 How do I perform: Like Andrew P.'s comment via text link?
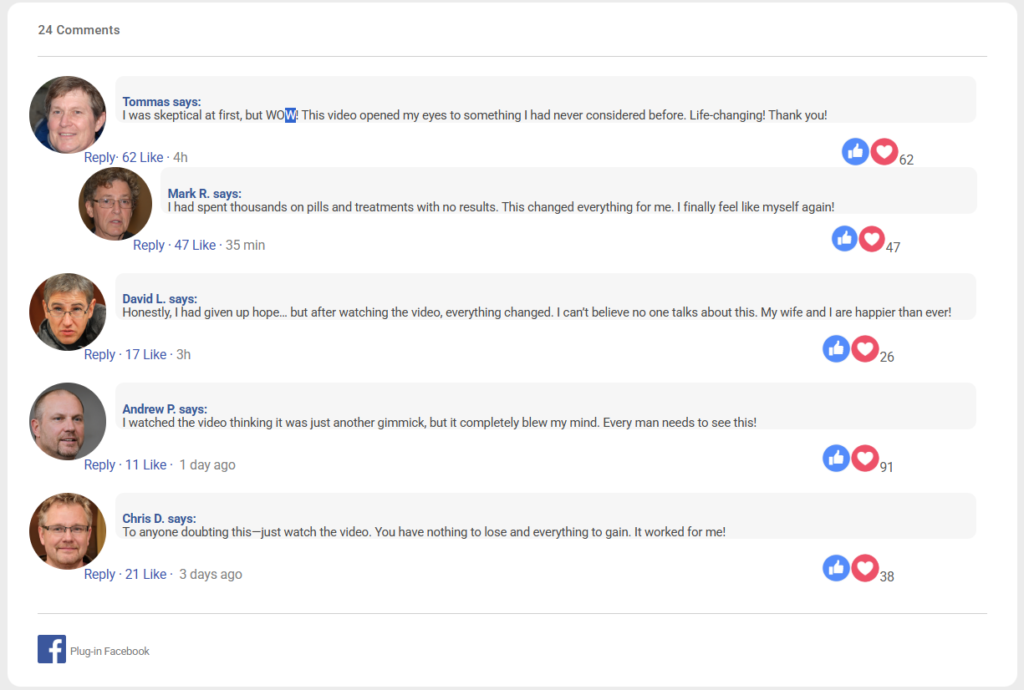click(154, 465)
